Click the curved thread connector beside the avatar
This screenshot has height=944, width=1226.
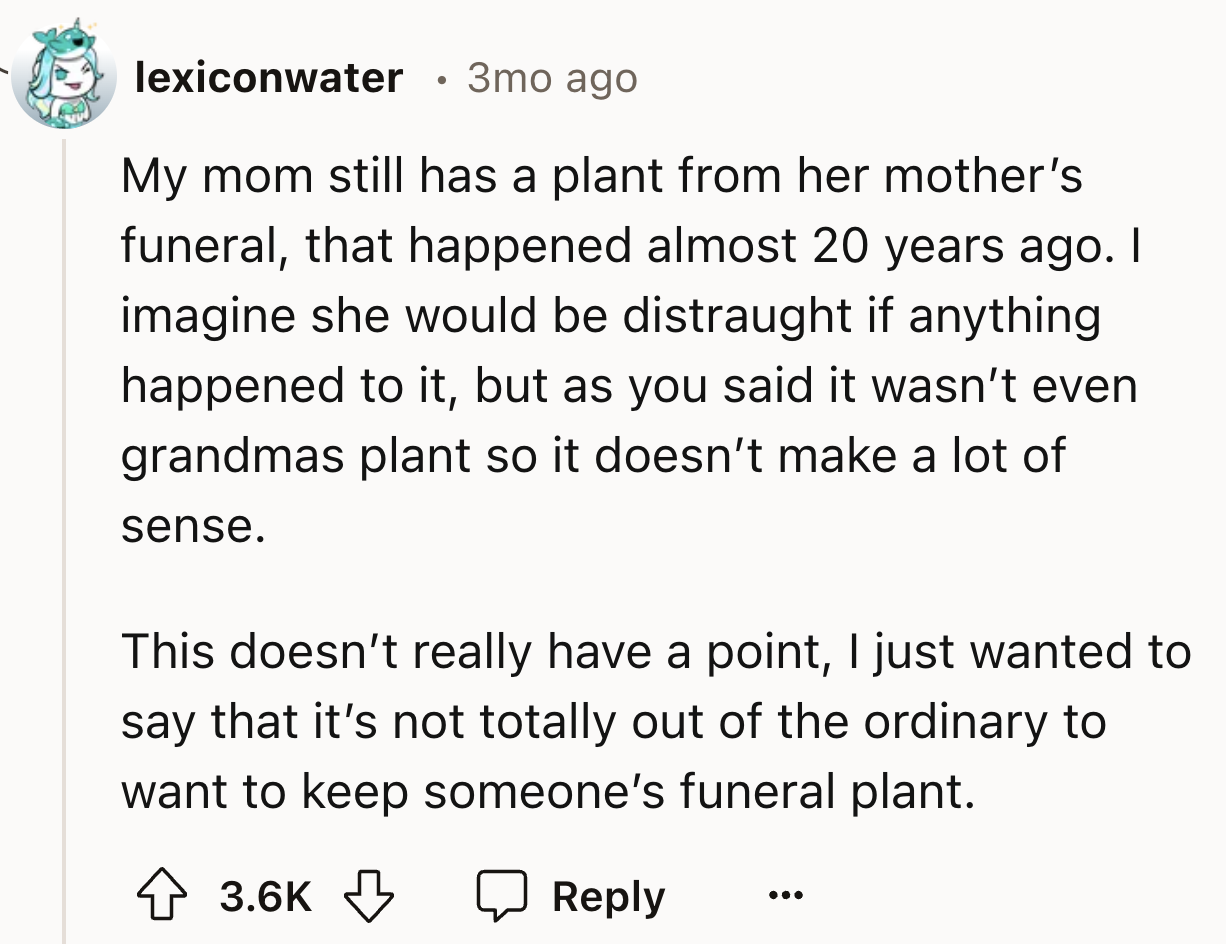click(x=8, y=68)
